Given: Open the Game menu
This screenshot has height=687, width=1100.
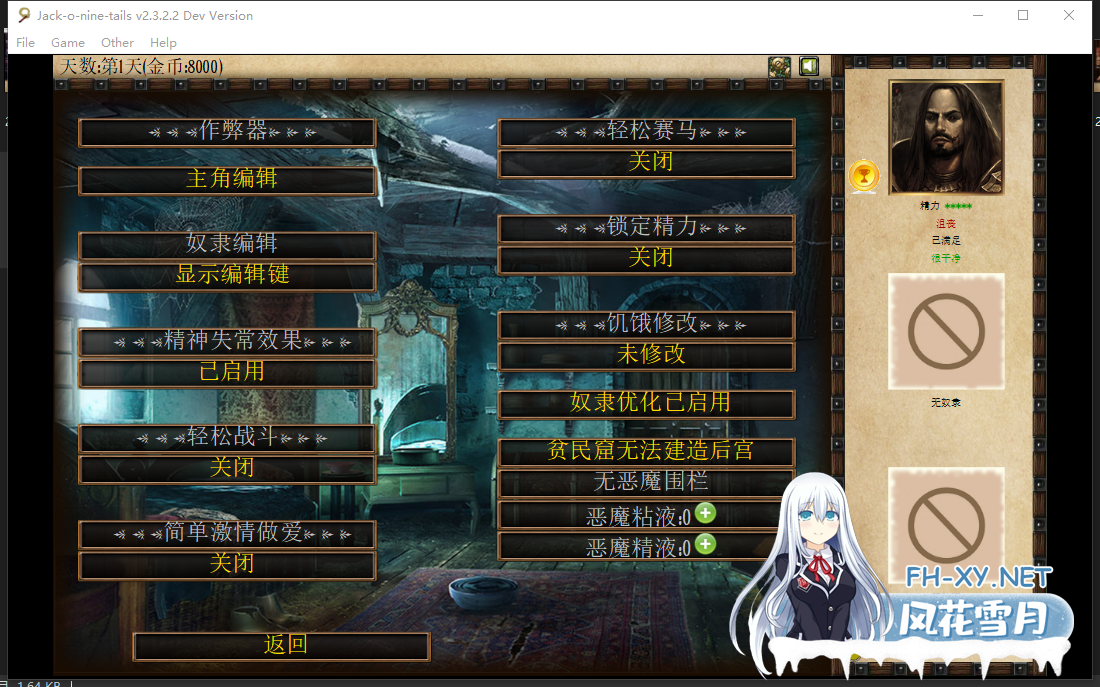Looking at the screenshot, I should point(68,43).
